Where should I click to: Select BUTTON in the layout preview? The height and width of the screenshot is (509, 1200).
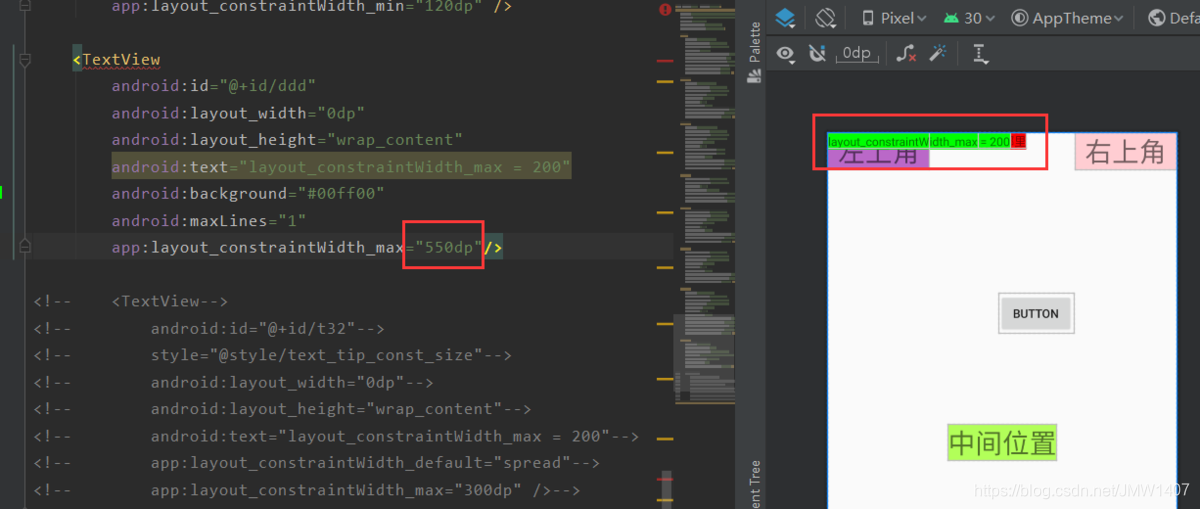1036,313
